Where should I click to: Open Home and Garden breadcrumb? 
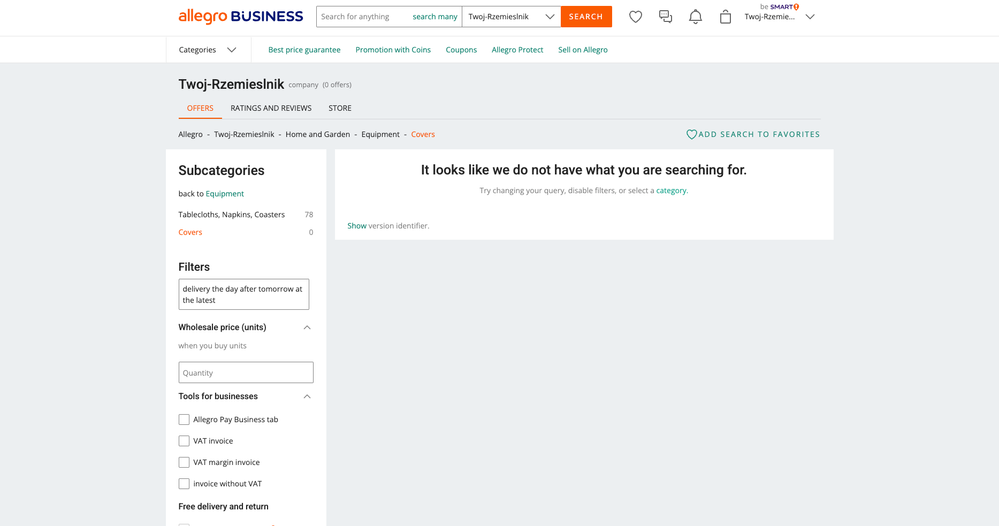point(317,134)
